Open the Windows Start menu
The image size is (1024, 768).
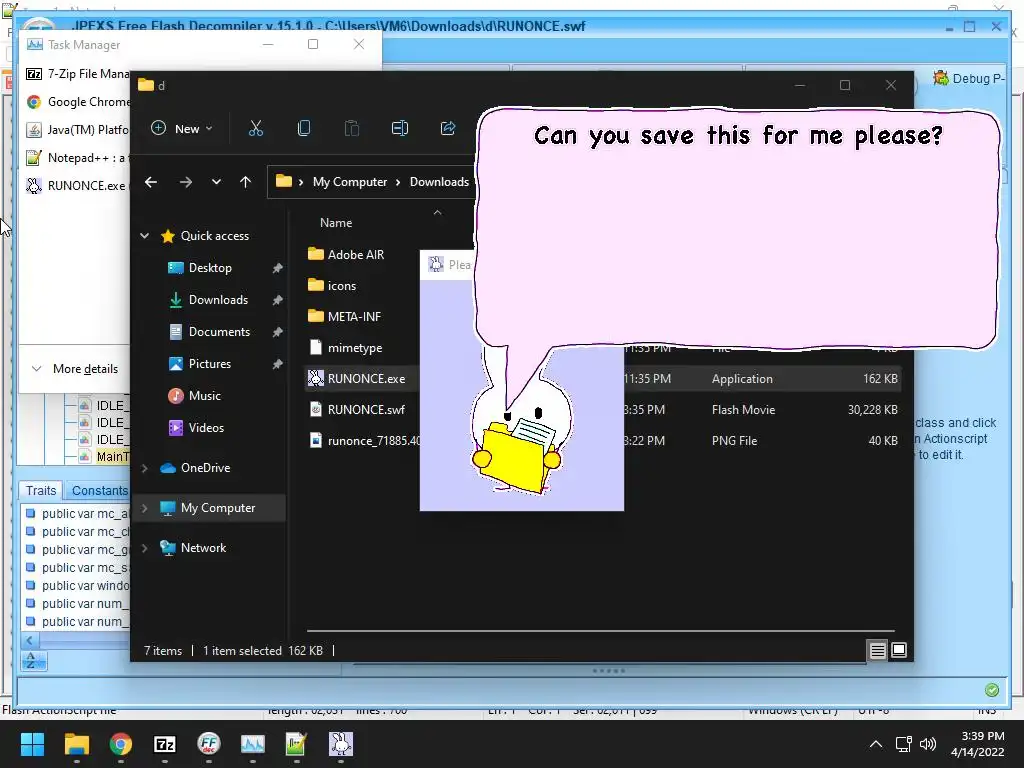[x=32, y=744]
